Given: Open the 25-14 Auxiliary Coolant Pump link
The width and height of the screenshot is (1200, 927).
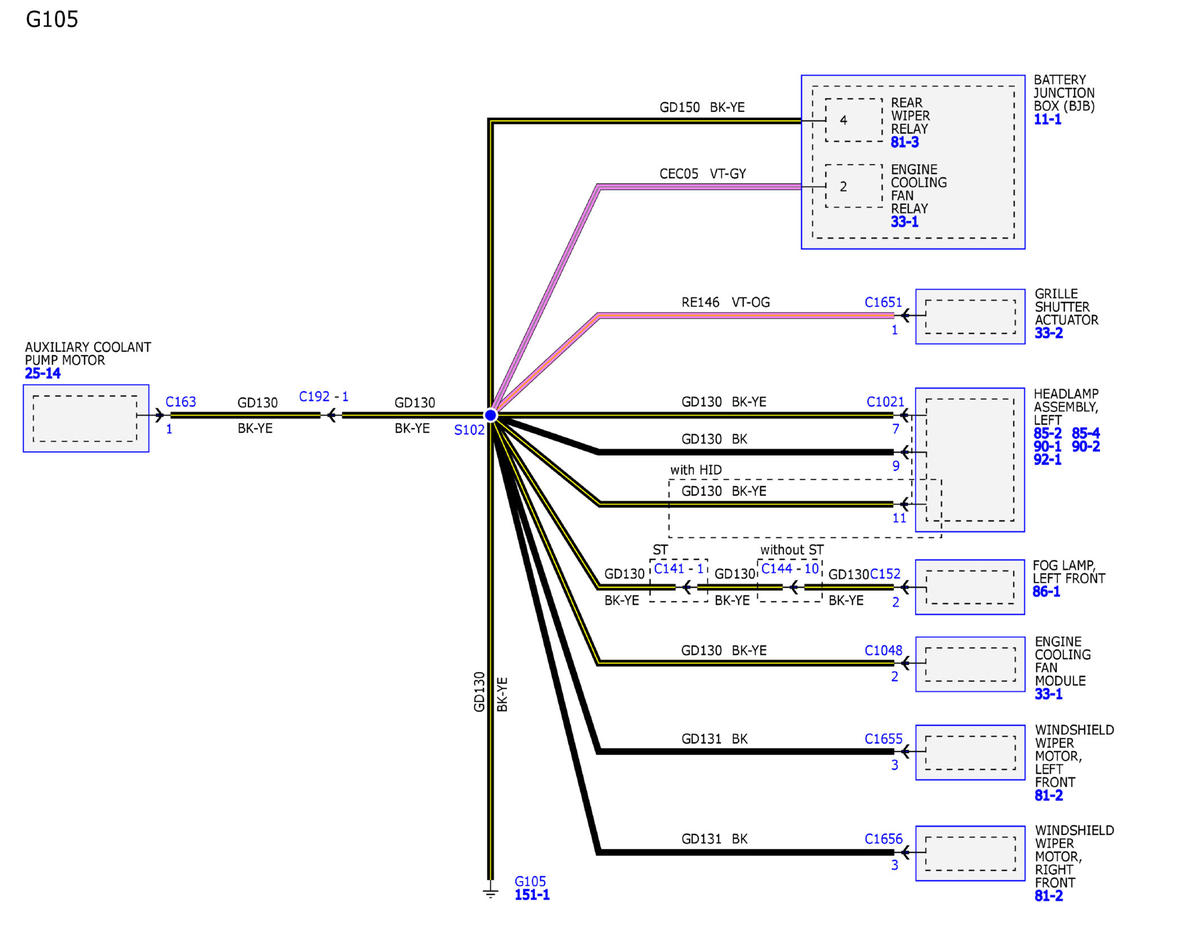Looking at the screenshot, I should point(44,373).
